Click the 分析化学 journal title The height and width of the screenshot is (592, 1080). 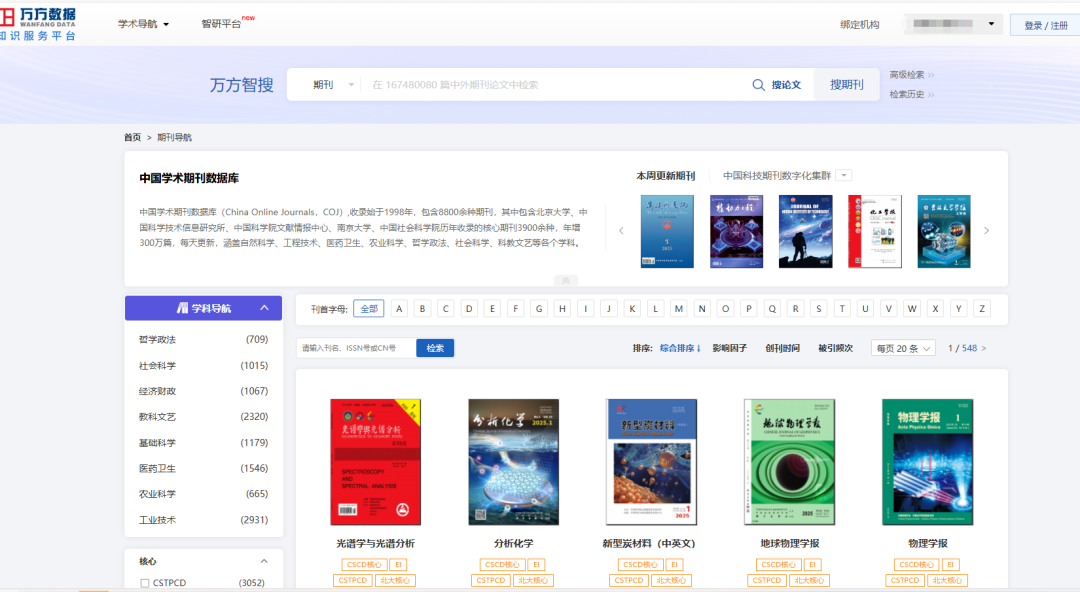[x=514, y=543]
